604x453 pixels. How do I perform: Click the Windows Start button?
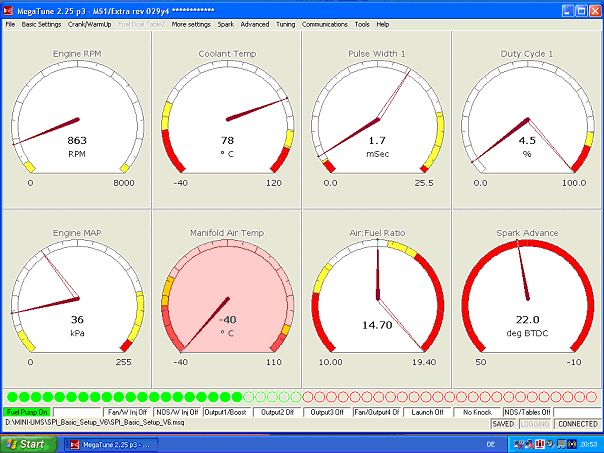tap(27, 443)
